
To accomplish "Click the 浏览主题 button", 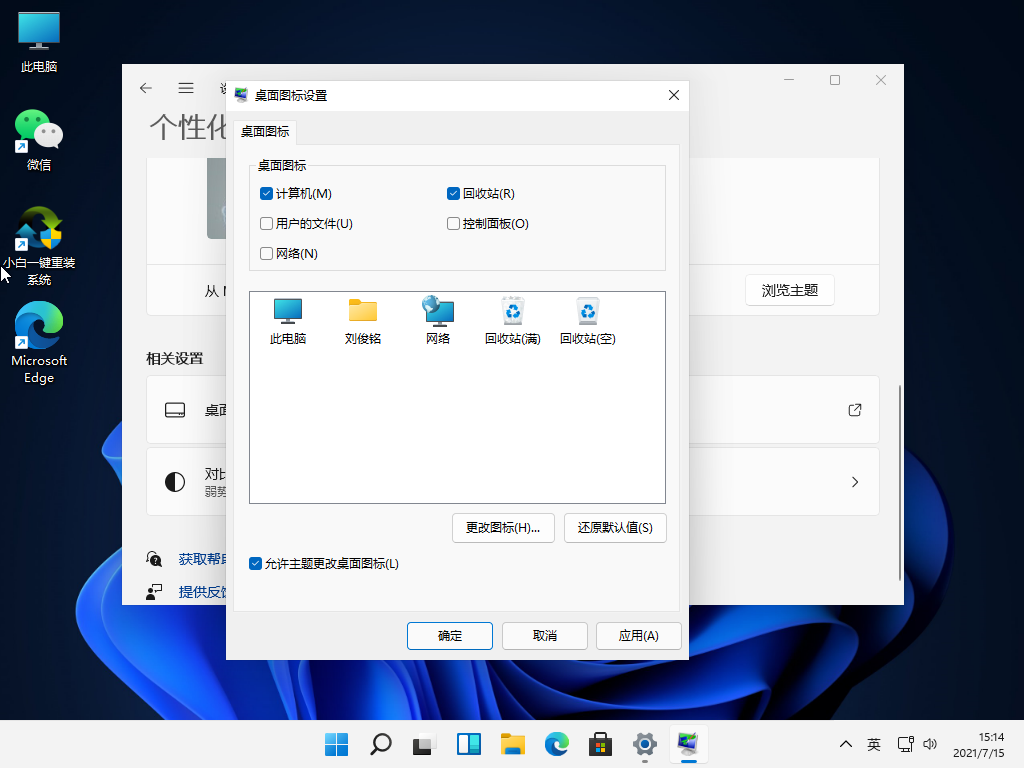I will tap(789, 290).
